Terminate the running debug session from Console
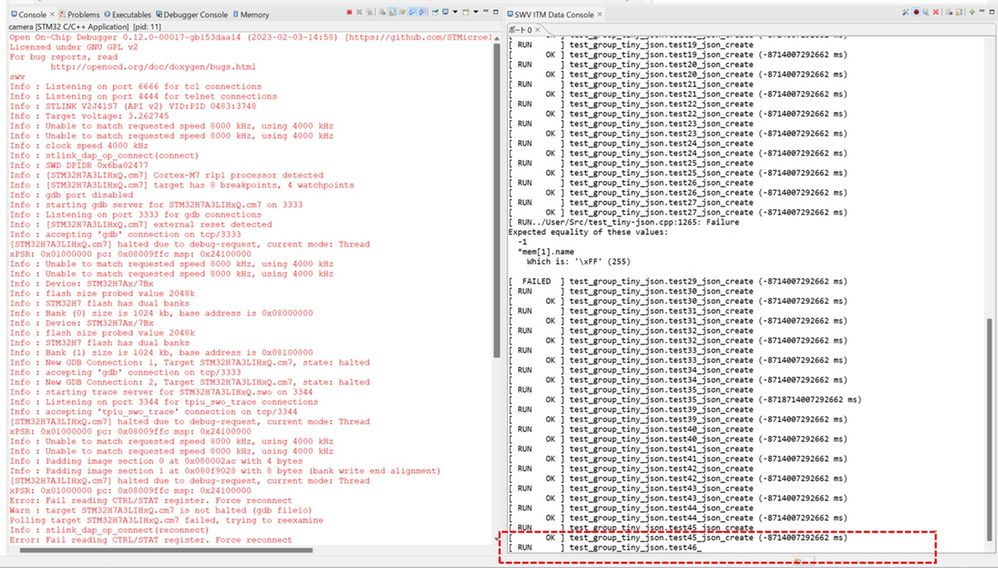The width and height of the screenshot is (998, 568). pyautogui.click(x=349, y=12)
